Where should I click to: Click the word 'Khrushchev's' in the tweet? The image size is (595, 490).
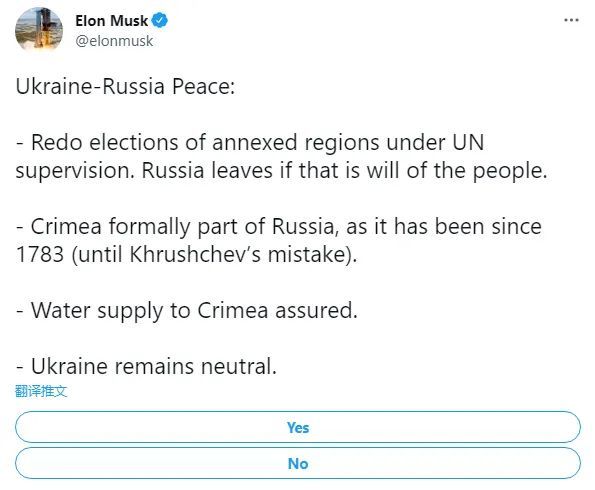coord(195,254)
